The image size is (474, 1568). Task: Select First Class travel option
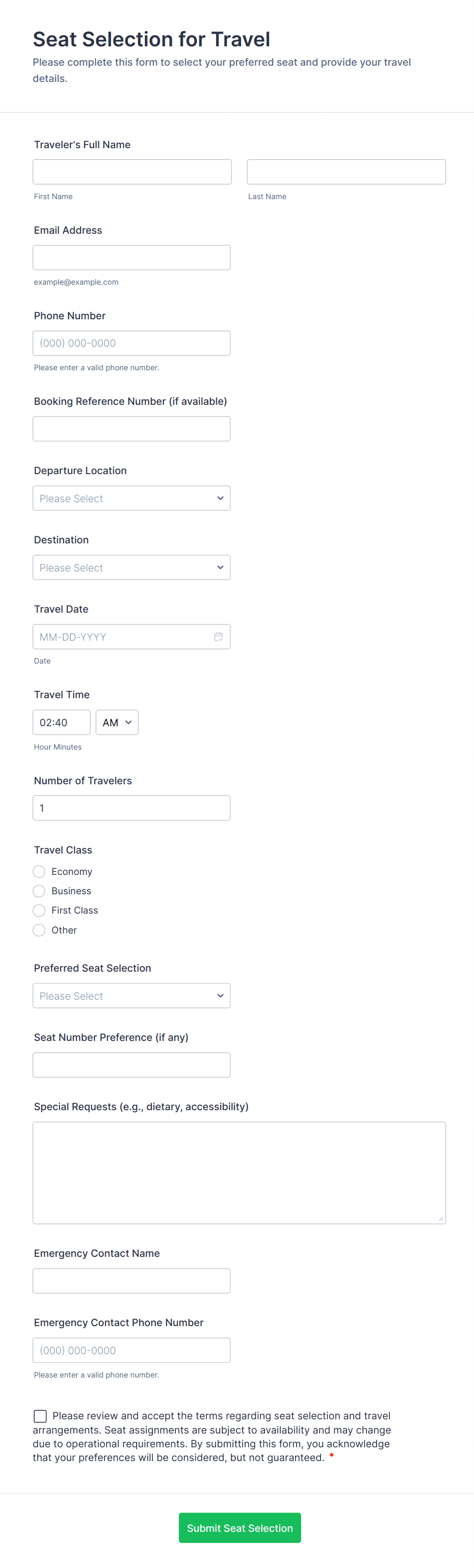(x=39, y=911)
